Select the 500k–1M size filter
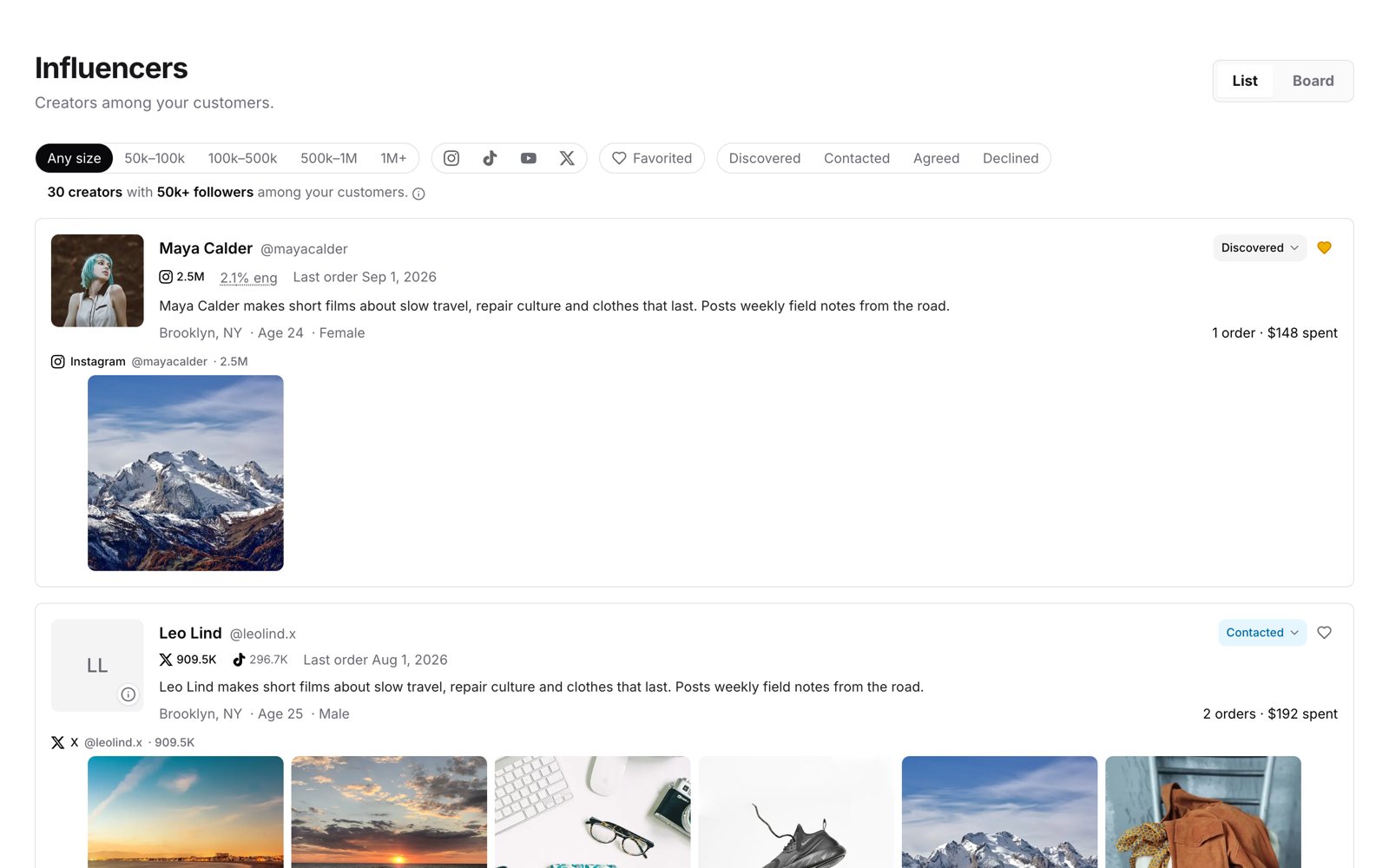The image size is (1389, 868). click(329, 158)
